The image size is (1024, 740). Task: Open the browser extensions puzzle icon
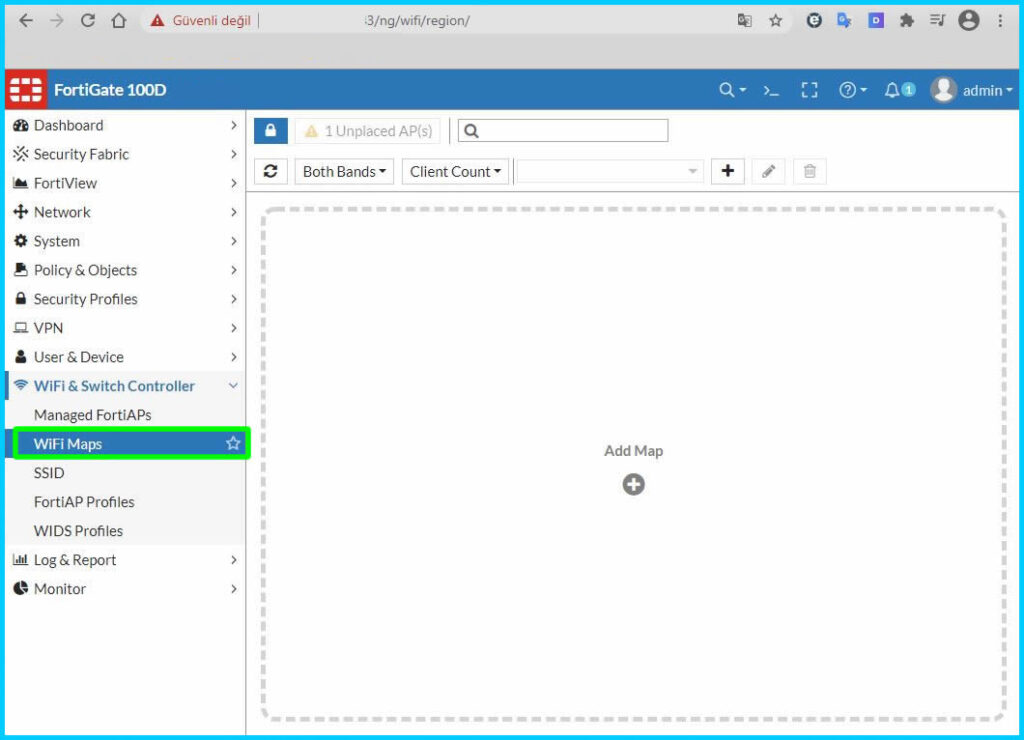[906, 21]
